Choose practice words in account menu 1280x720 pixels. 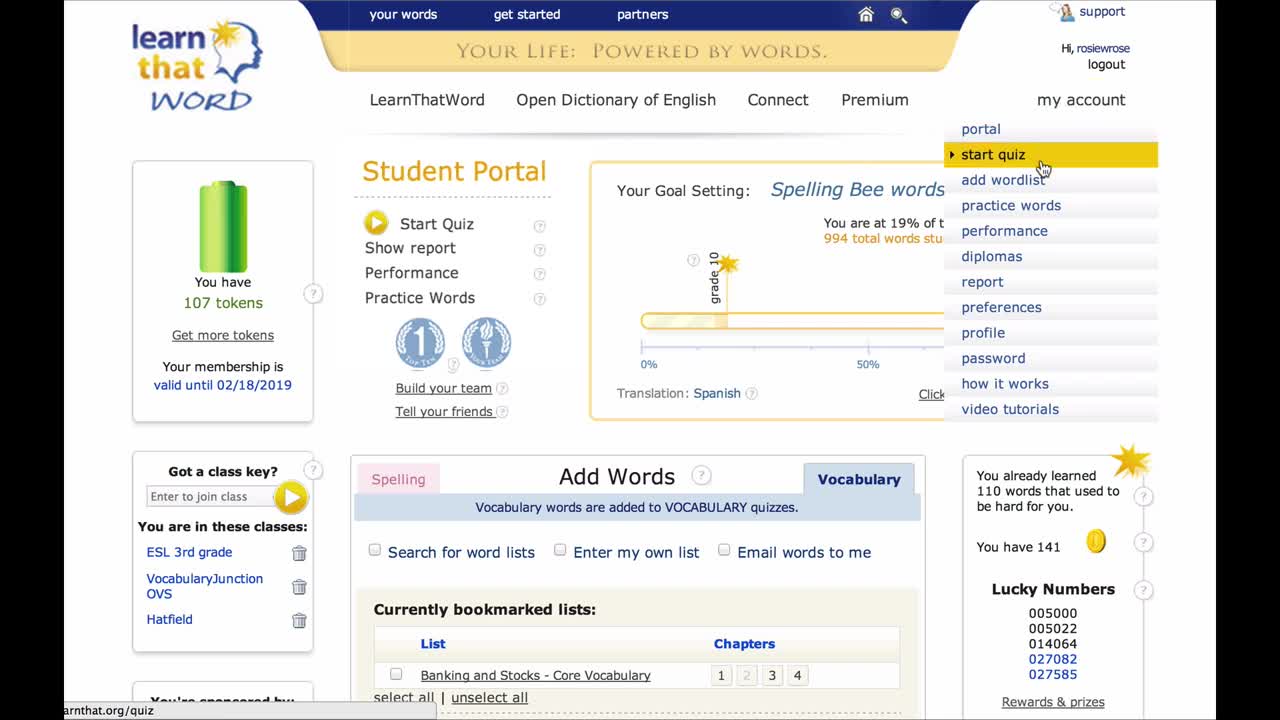(x=1051, y=205)
